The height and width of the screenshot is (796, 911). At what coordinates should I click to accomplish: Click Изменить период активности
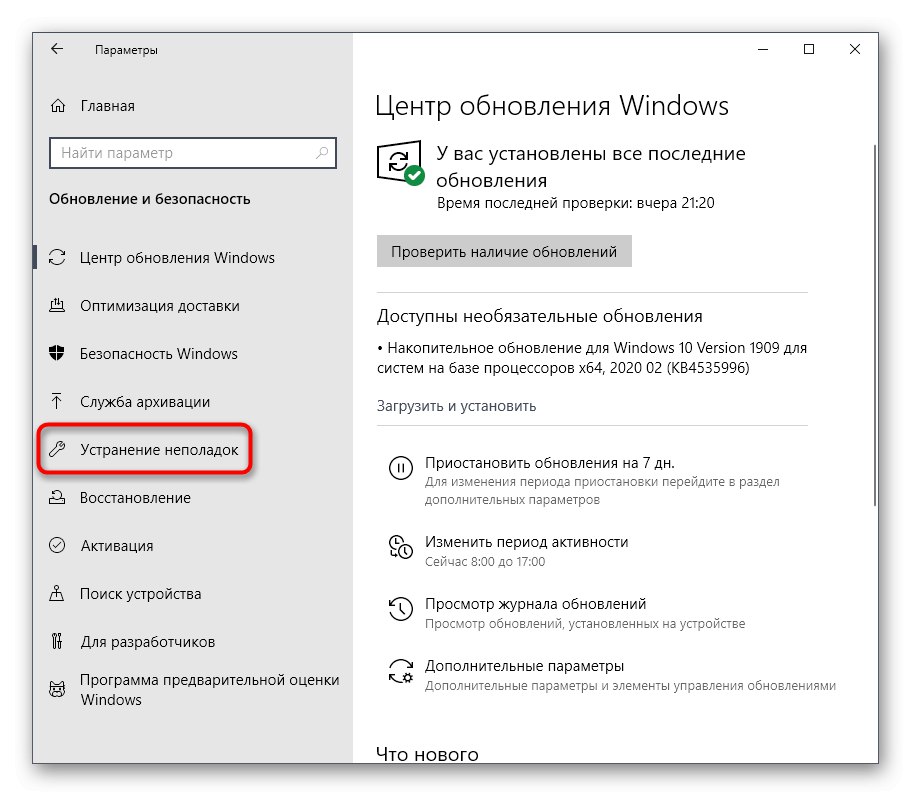coord(526,542)
